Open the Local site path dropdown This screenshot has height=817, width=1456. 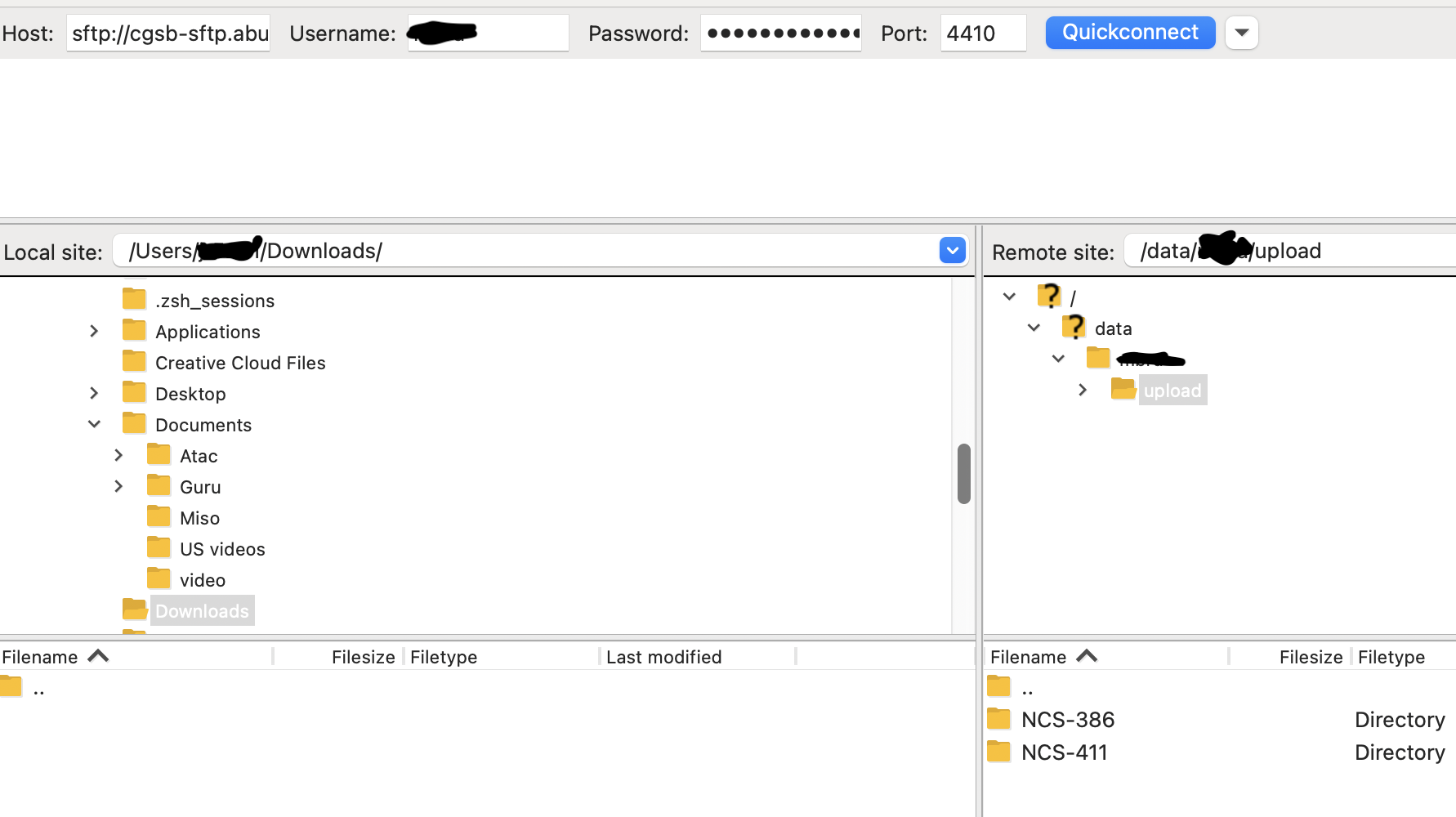point(952,251)
